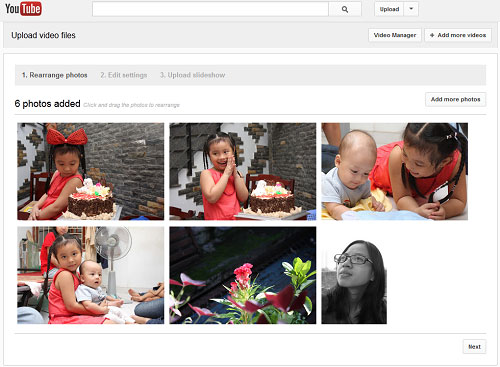The image size is (500, 367).
Task: Select the pink flowers photo
Action: (243, 275)
